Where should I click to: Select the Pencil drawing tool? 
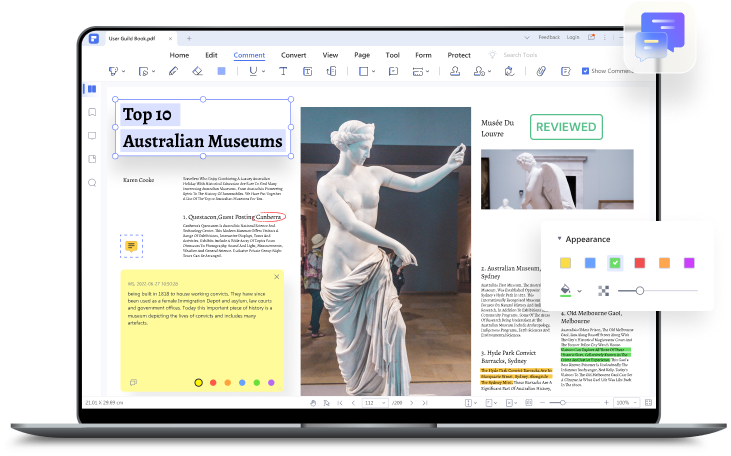(x=173, y=71)
